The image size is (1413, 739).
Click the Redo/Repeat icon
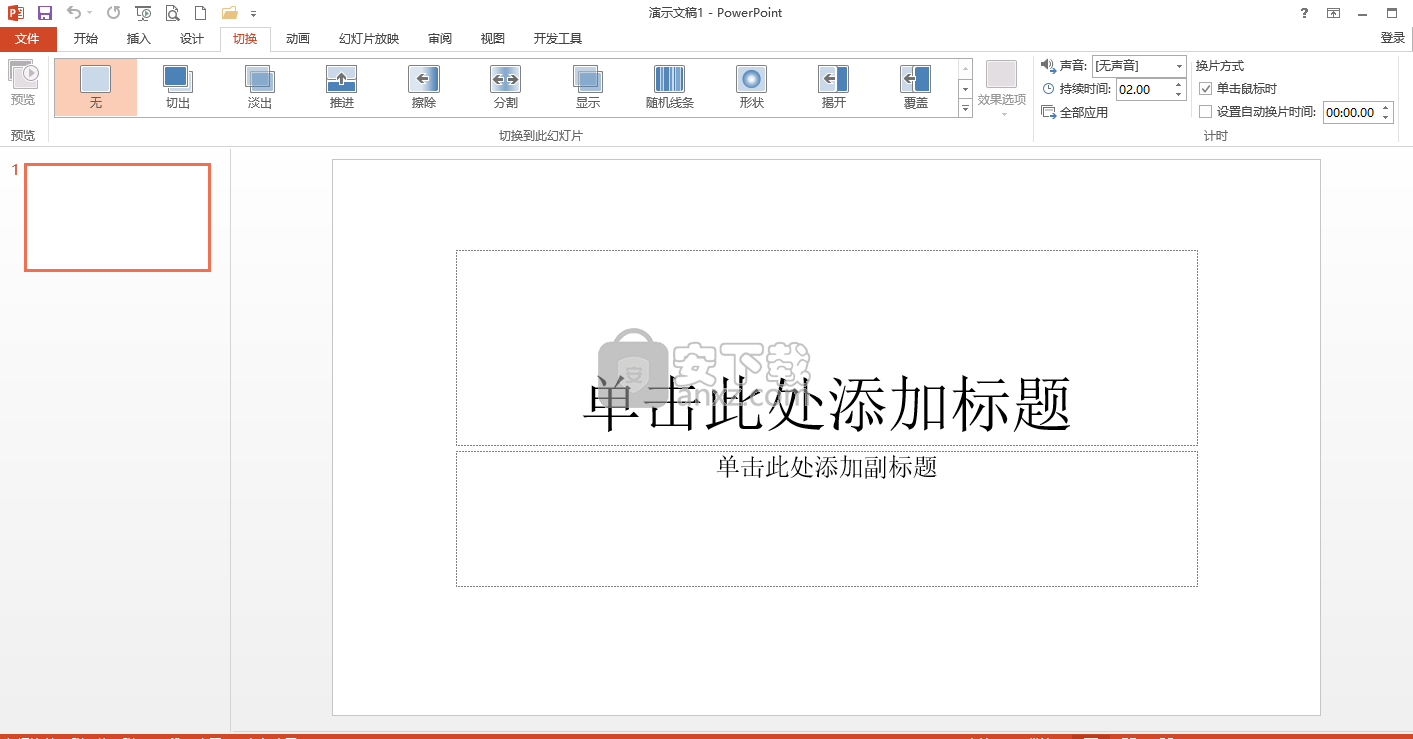coord(113,13)
